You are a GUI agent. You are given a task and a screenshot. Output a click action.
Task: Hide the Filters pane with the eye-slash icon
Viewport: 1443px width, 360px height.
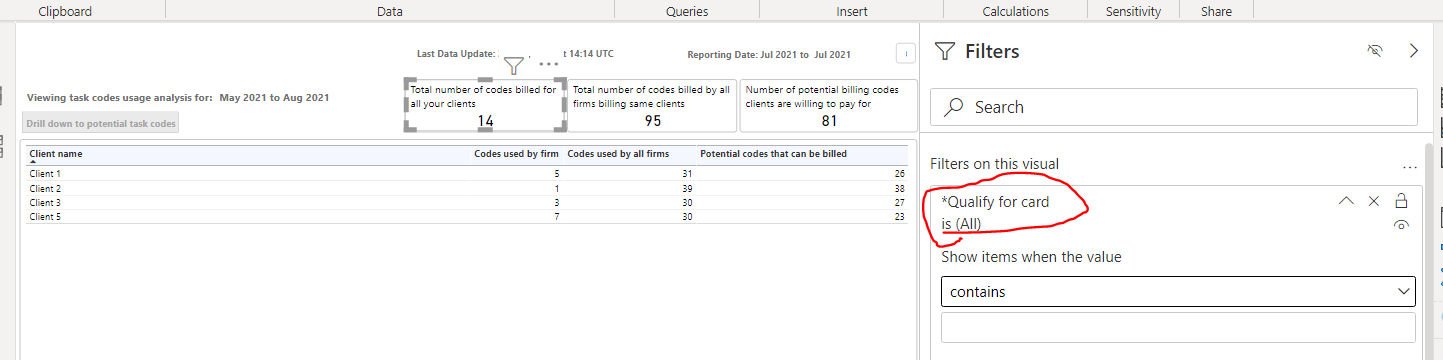click(1375, 51)
